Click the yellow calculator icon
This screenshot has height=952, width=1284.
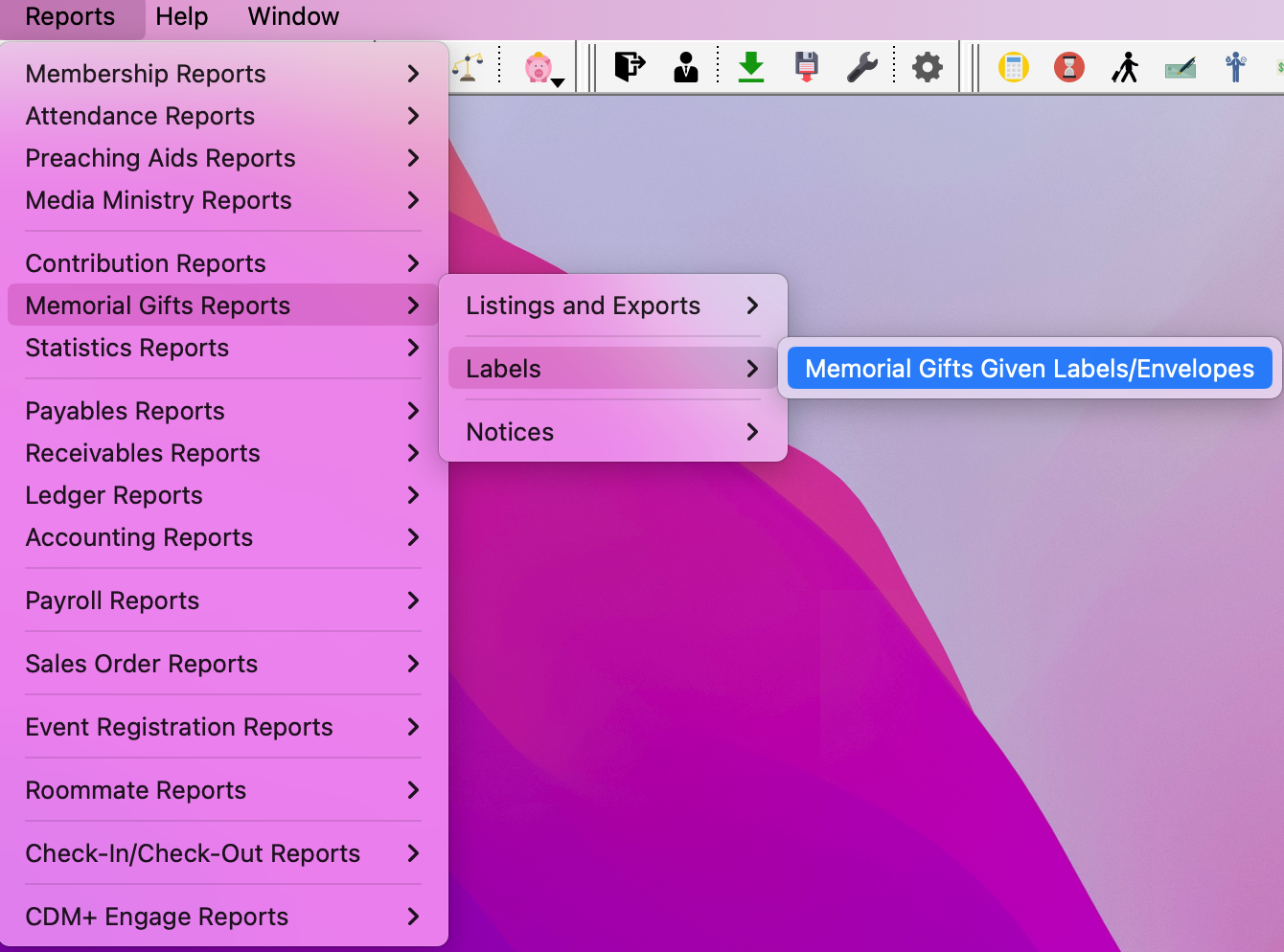point(1013,67)
